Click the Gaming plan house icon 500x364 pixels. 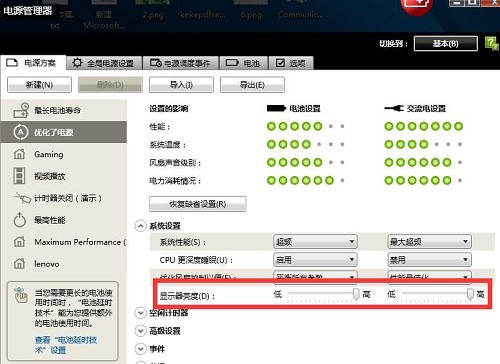(x=19, y=154)
